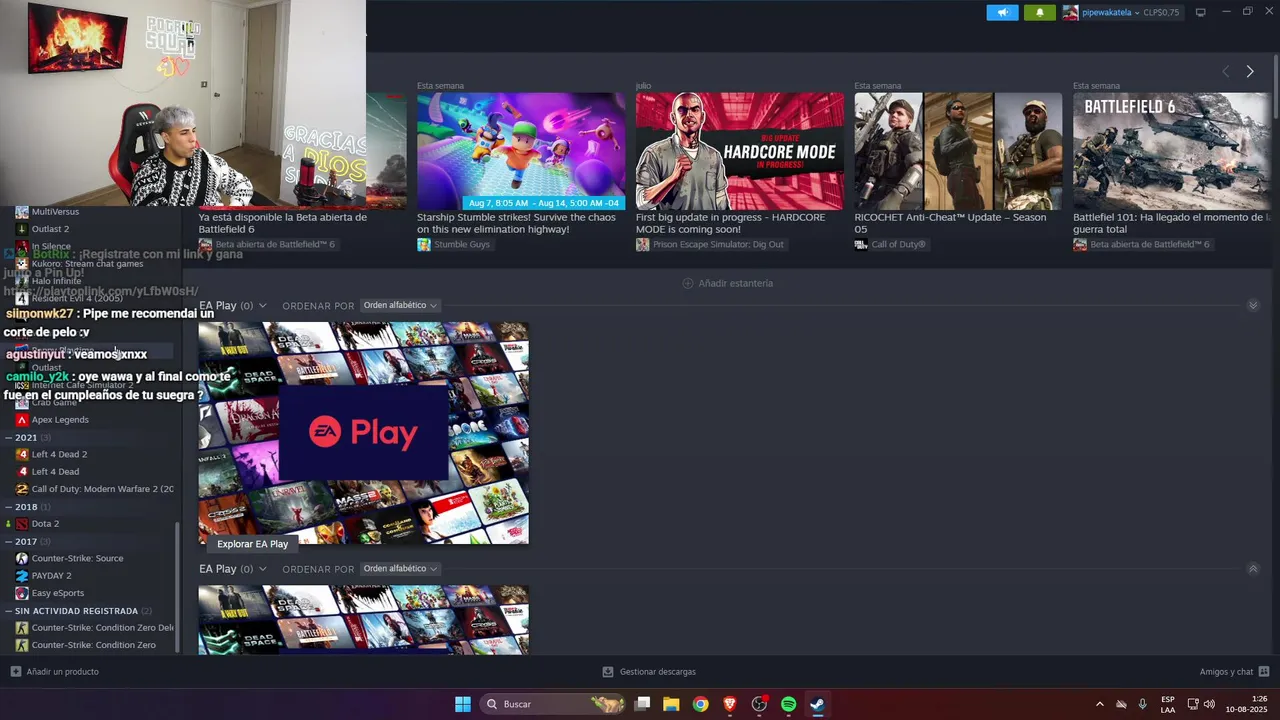Screen dimensions: 1280x720
Task: Click the Steam taskbar icon
Action: pos(817,704)
